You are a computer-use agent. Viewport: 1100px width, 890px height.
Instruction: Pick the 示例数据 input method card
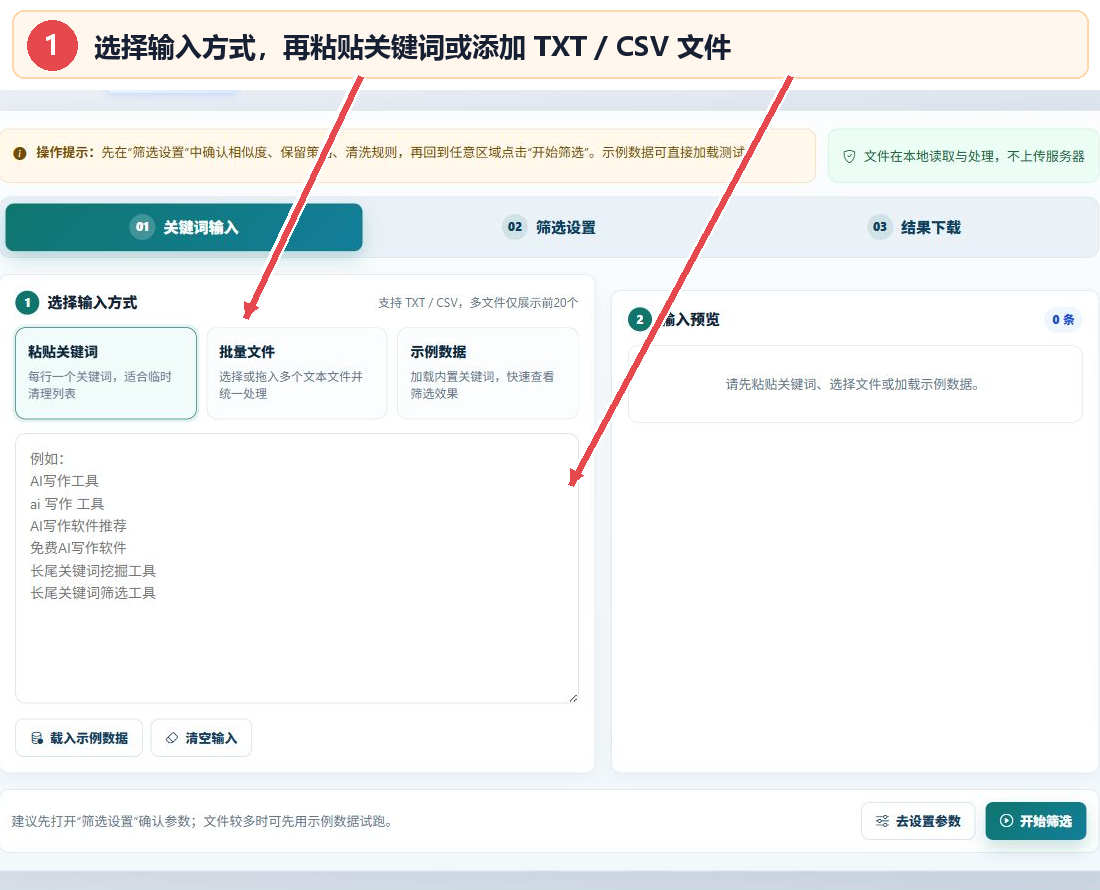[488, 373]
